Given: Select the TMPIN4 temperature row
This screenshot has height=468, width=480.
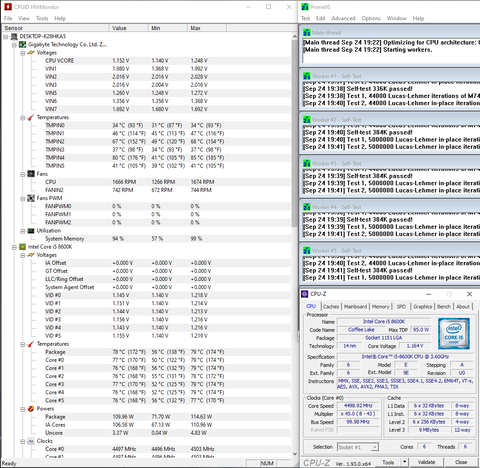Looking at the screenshot, I should (x=167, y=158).
